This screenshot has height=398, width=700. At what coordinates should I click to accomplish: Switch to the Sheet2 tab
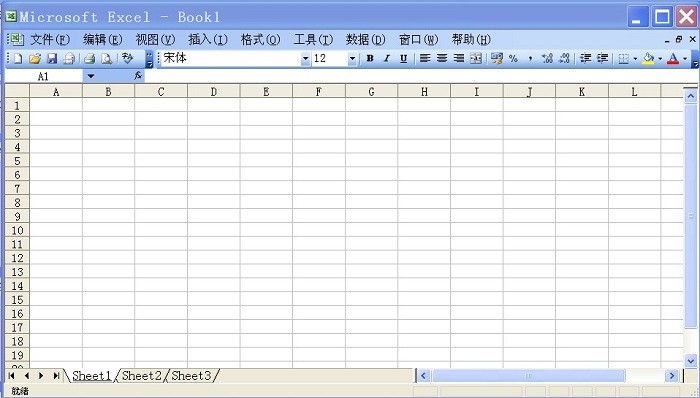coord(142,376)
